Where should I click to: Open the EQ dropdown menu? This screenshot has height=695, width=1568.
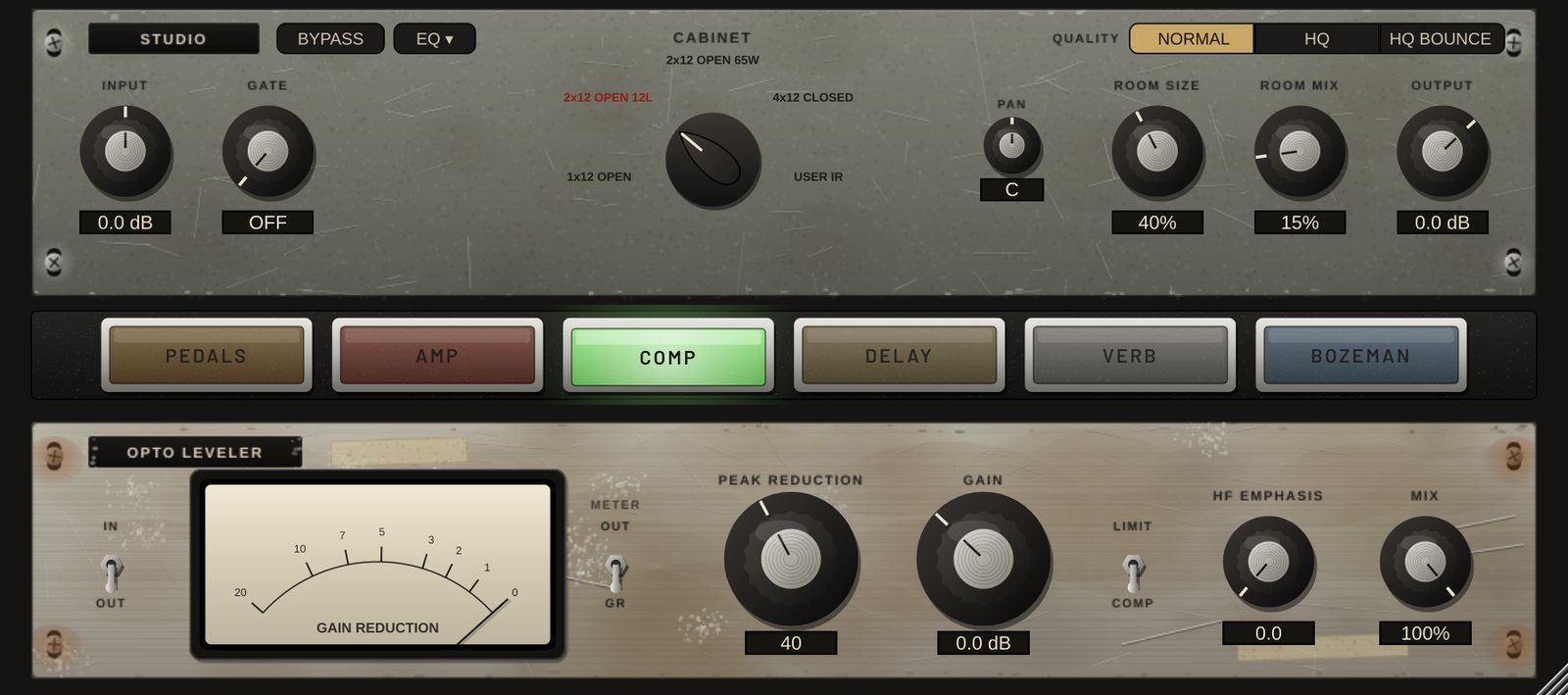(x=434, y=38)
